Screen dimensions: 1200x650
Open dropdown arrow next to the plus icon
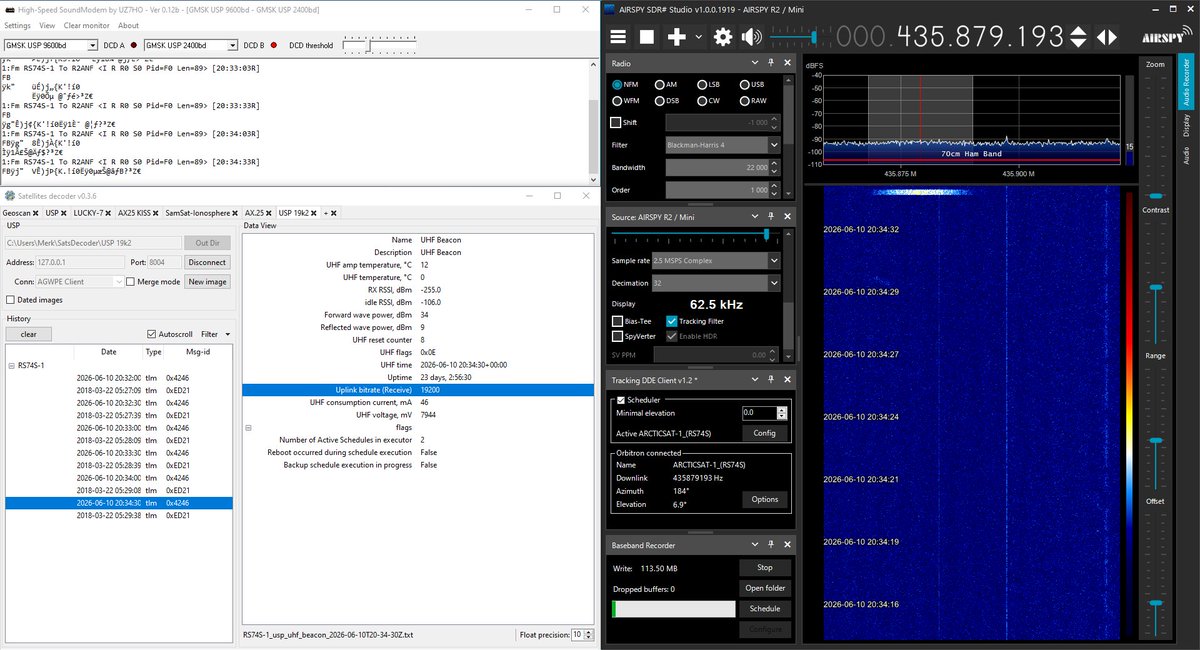[x=698, y=38]
